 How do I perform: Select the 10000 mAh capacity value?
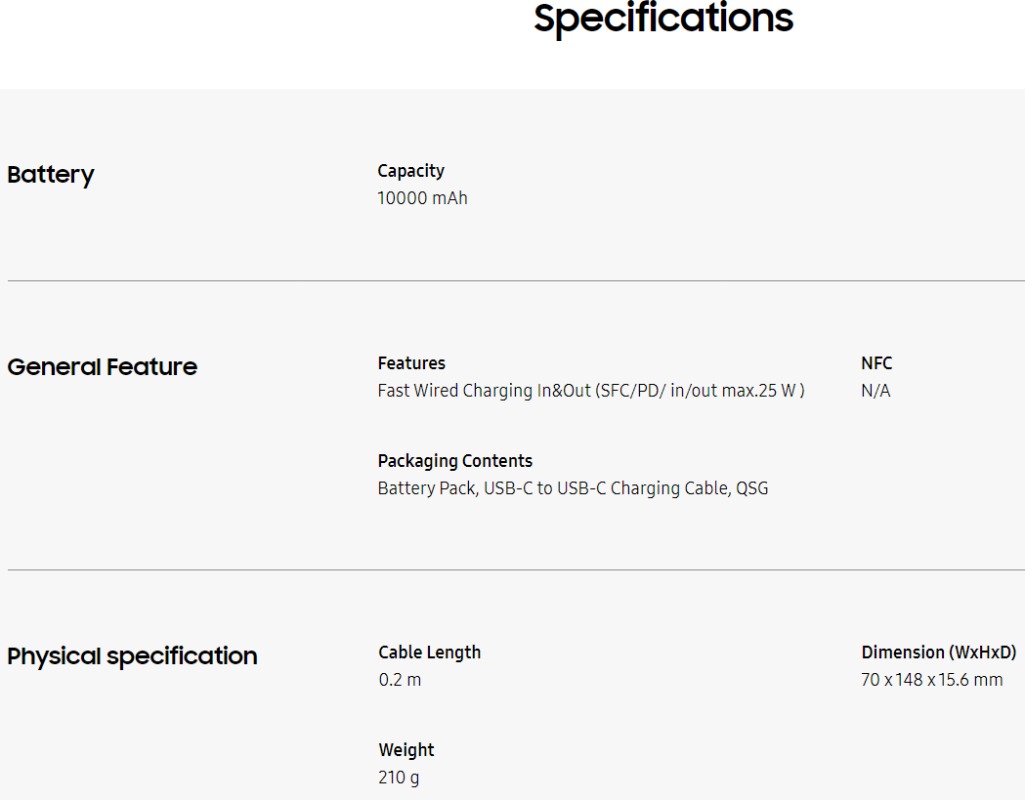pyautogui.click(x=422, y=199)
